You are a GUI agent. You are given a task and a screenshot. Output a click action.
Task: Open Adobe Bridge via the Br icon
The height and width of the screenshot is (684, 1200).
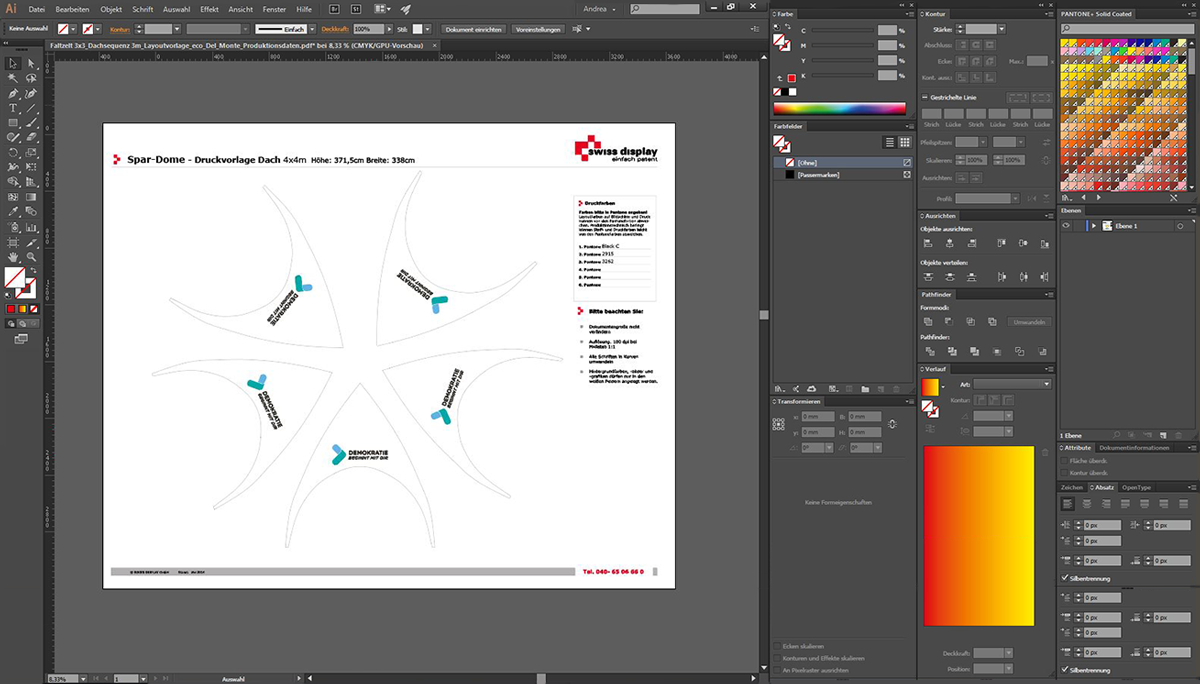pyautogui.click(x=333, y=9)
